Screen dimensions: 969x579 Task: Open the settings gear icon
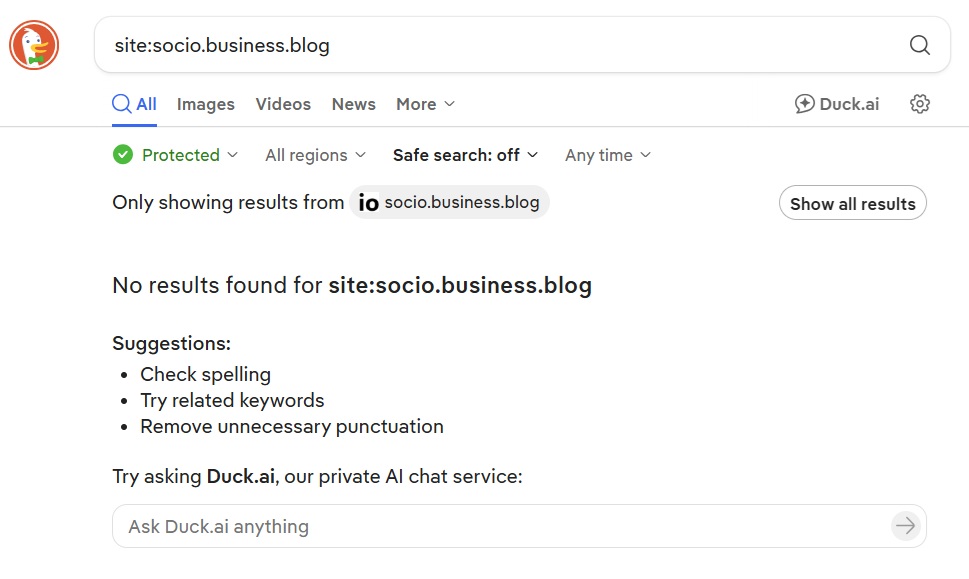coord(920,104)
